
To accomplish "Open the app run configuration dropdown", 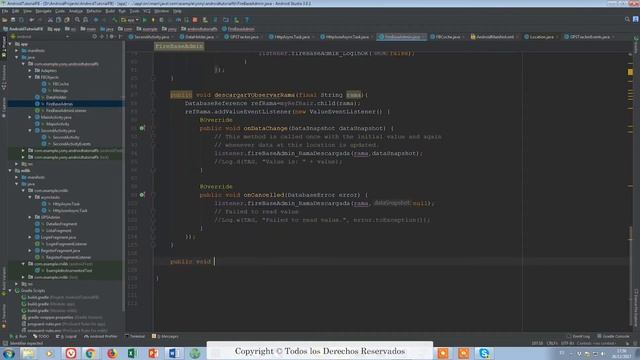I will (130, 20).
